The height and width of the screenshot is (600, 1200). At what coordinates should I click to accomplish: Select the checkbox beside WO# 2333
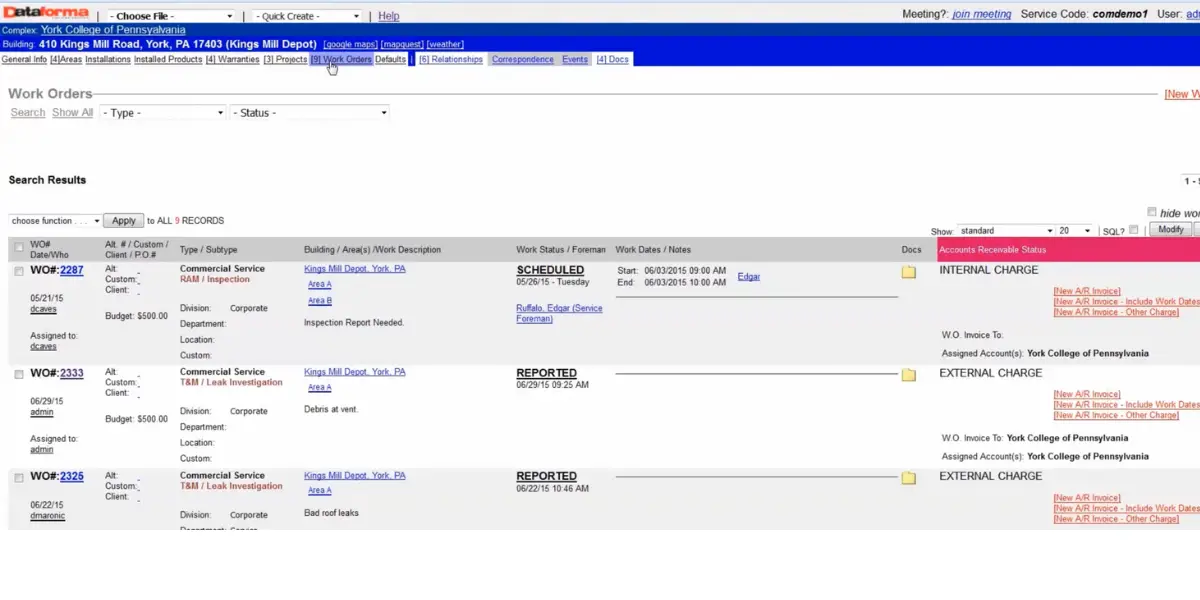(19, 374)
